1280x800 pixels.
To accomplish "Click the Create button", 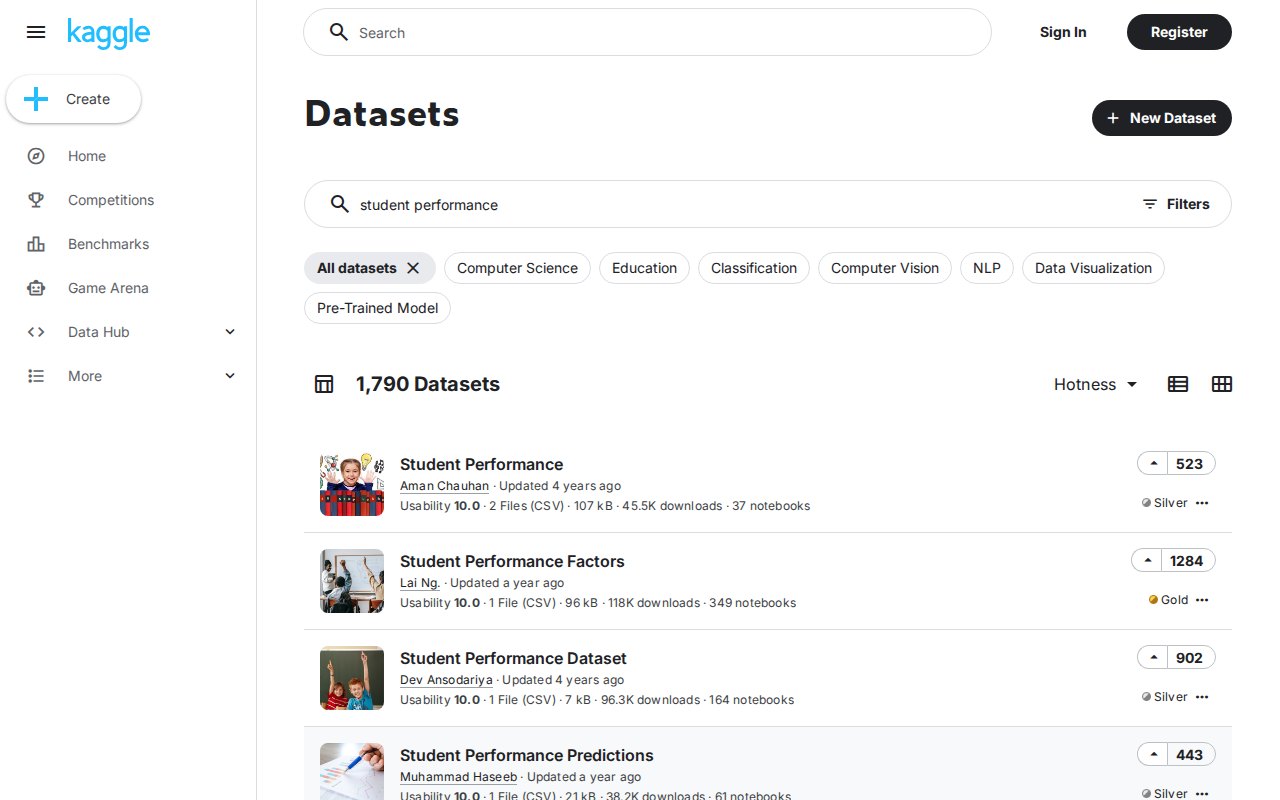I will pyautogui.click(x=74, y=99).
